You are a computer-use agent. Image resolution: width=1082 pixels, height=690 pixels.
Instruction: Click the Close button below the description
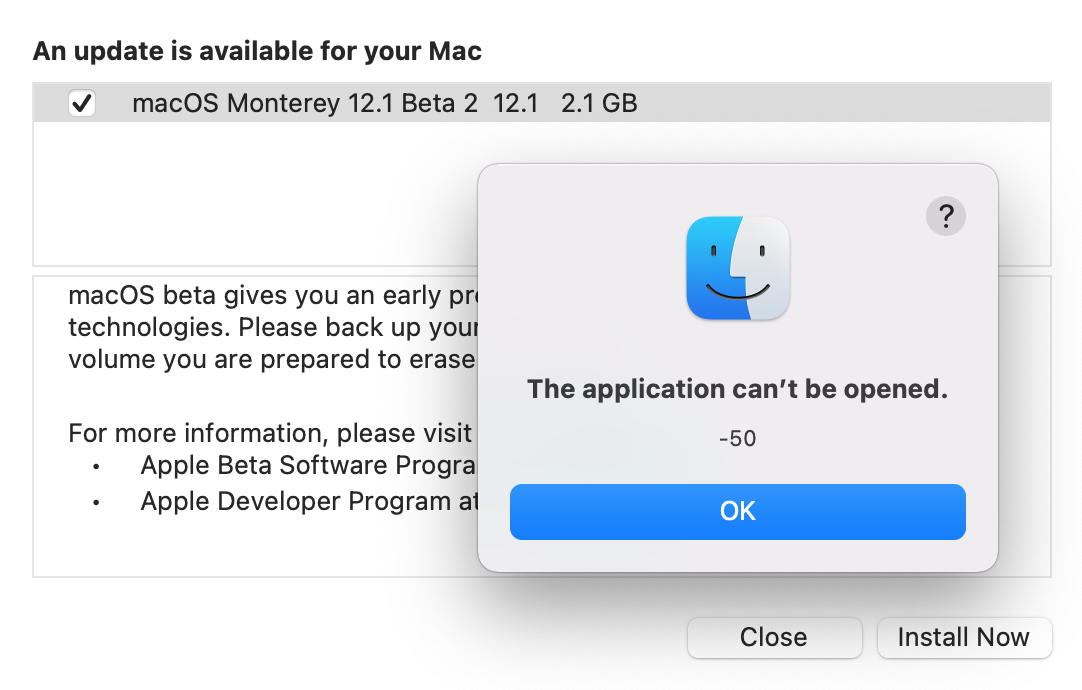[773, 637]
